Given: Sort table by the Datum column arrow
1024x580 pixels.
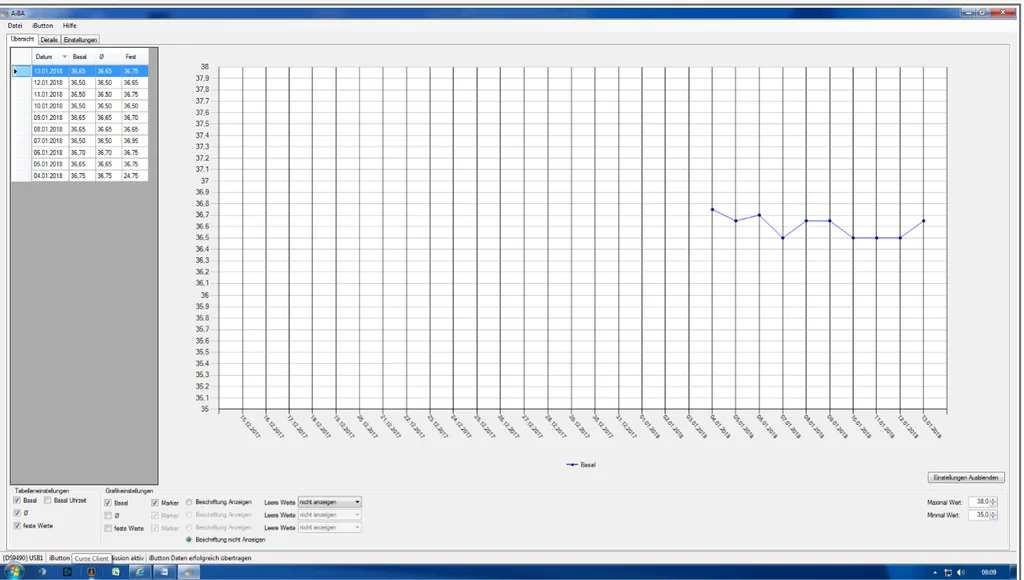Looking at the screenshot, I should 65,57.
